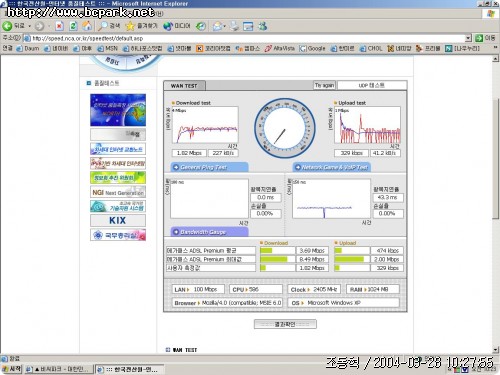Select the UDP test tab
500x375 pixels.
click(x=372, y=85)
